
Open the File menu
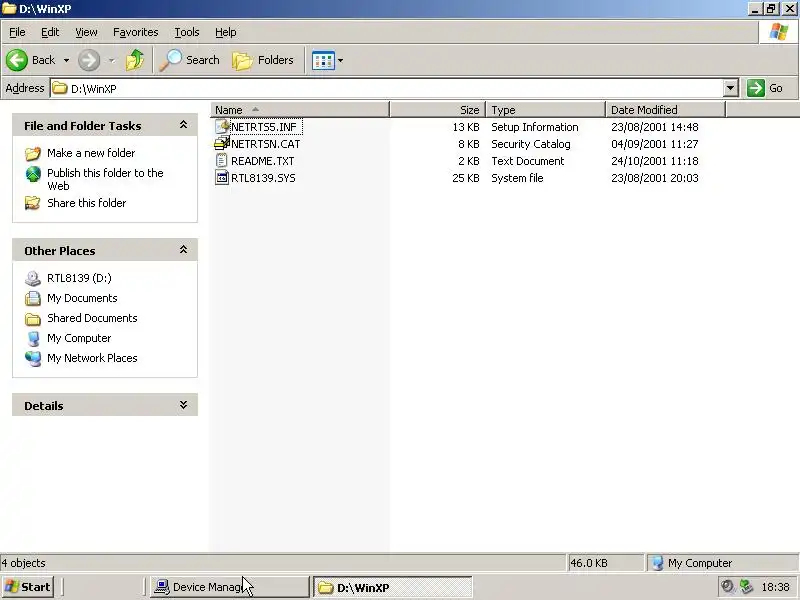click(x=17, y=32)
